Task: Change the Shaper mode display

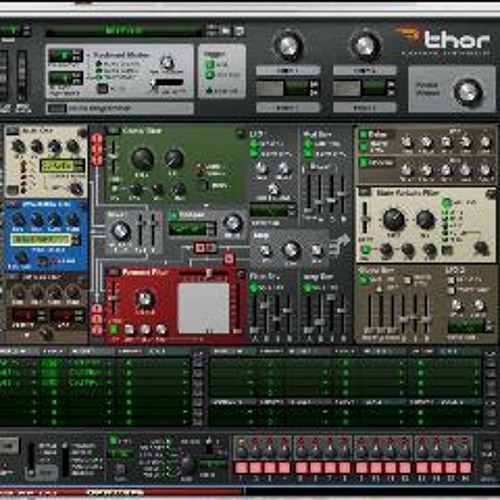Action: tap(188, 229)
